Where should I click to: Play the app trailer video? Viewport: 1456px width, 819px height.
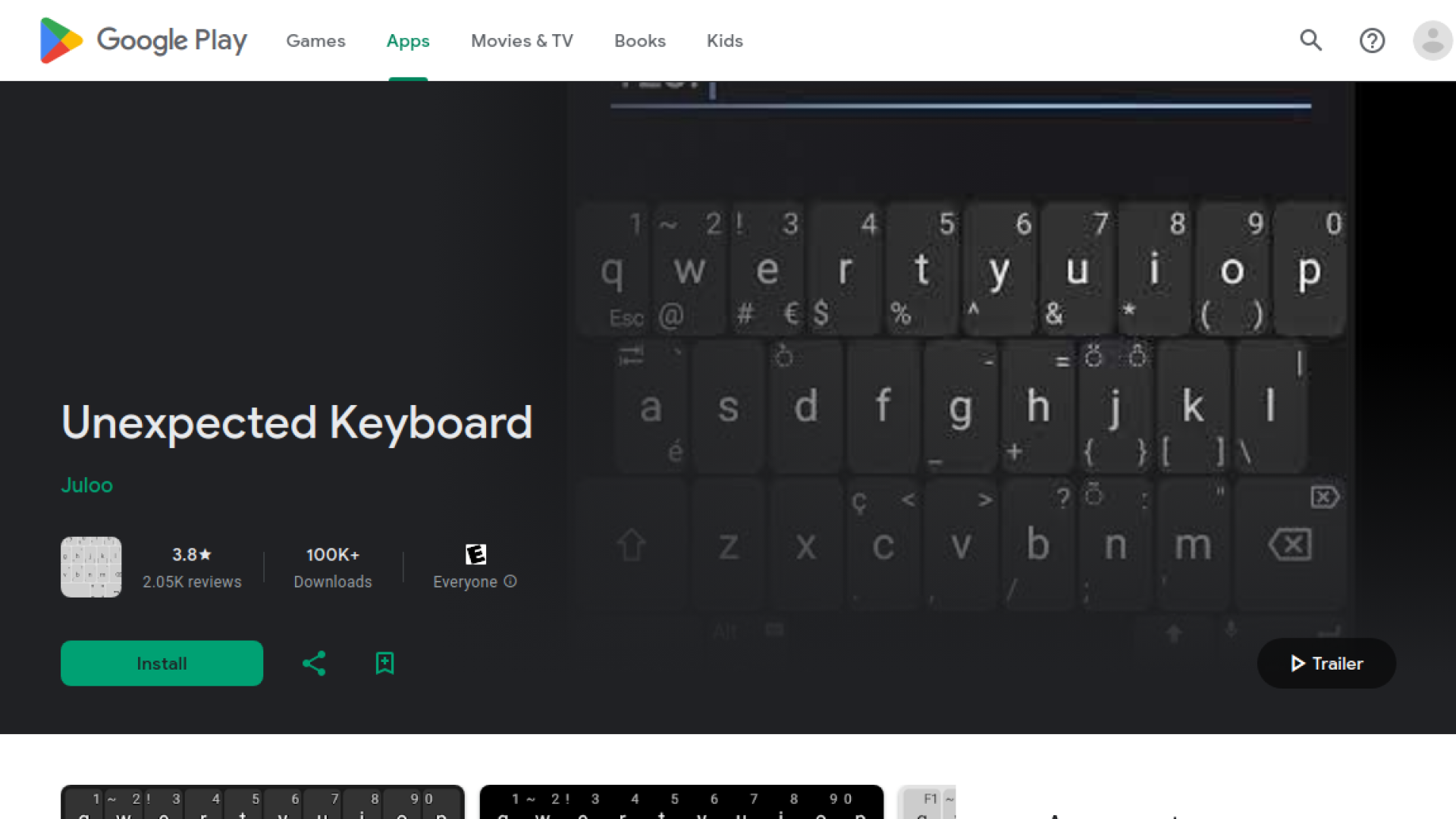pos(1326,663)
